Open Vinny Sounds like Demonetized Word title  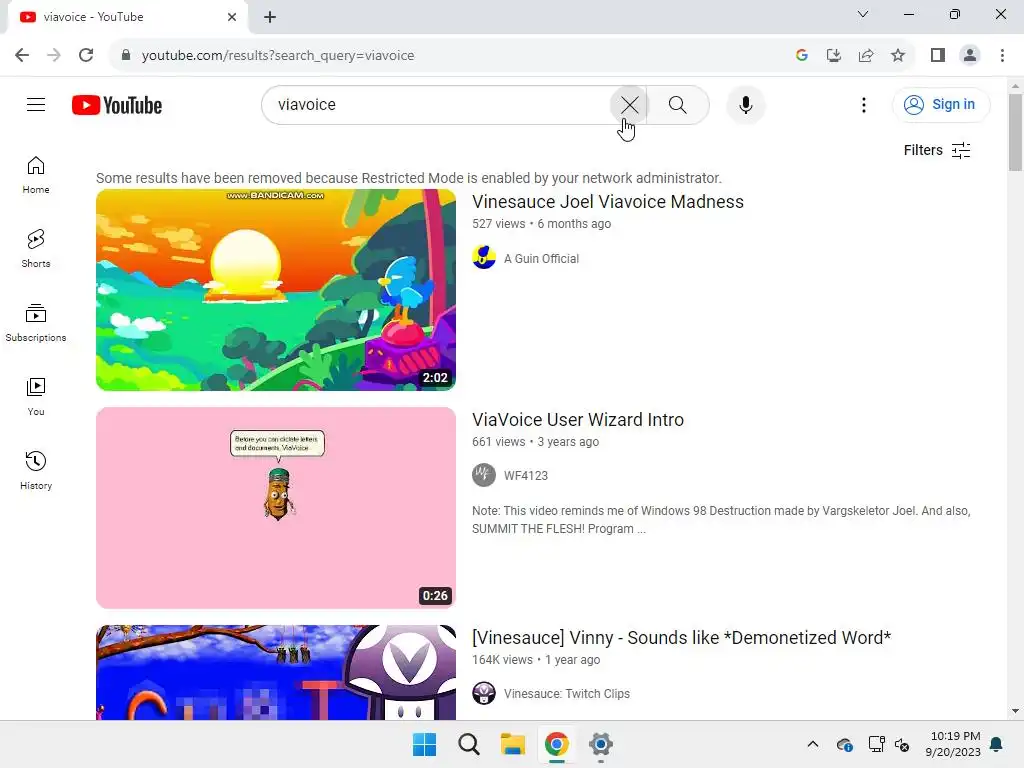(x=682, y=638)
